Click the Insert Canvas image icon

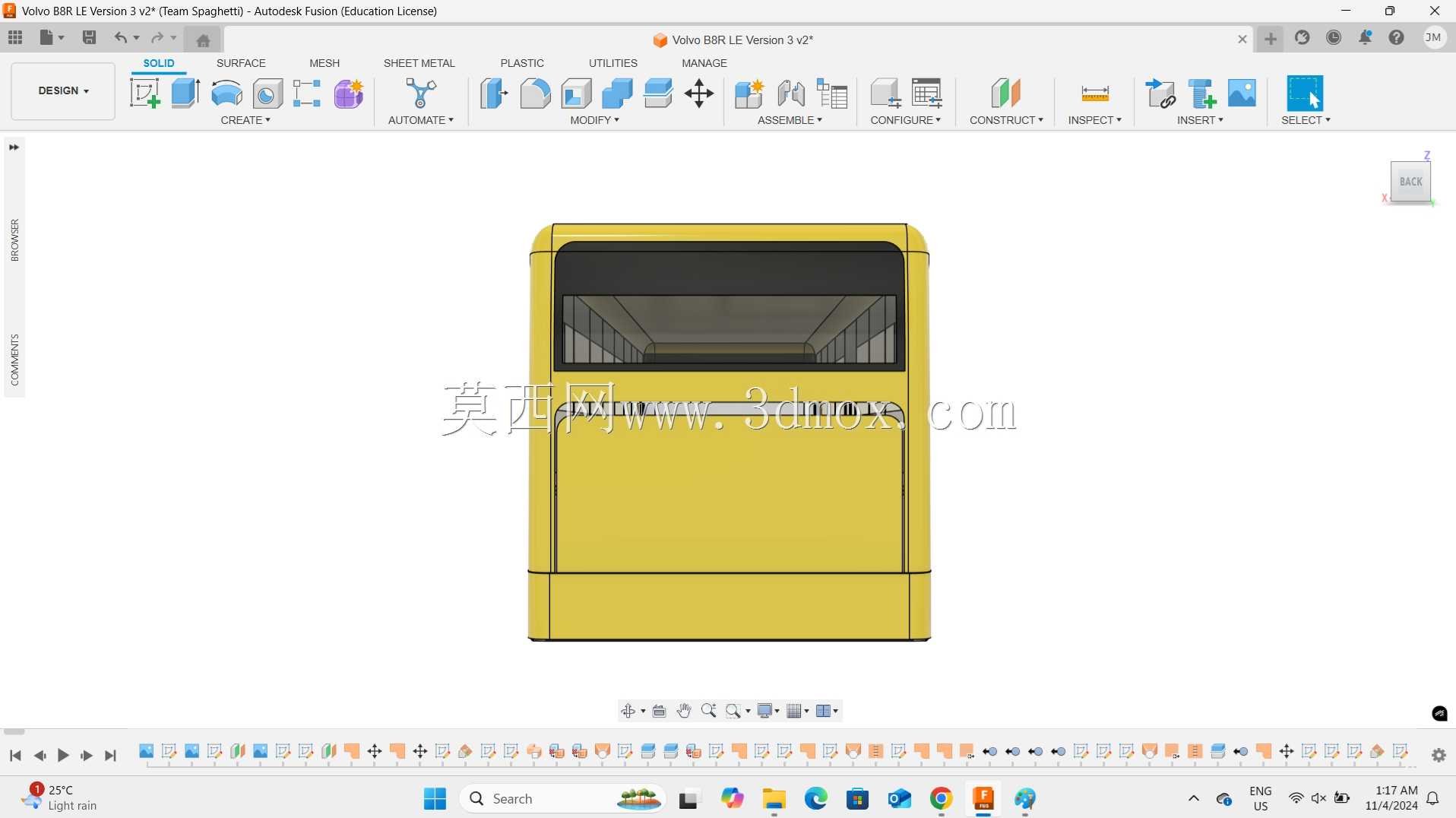click(x=1242, y=94)
